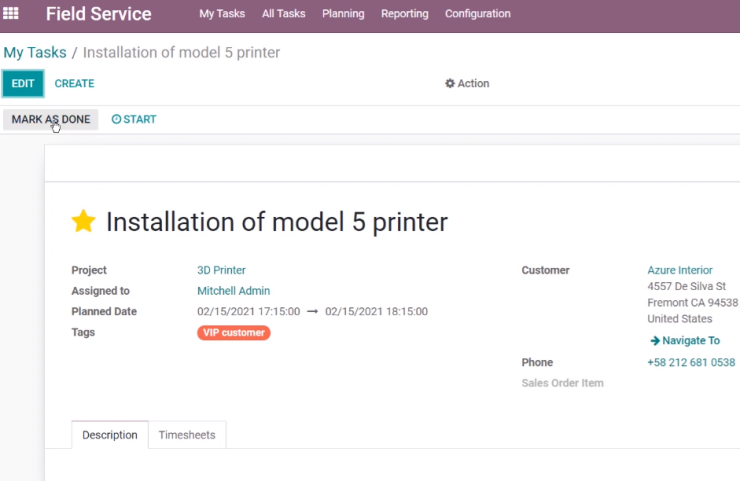Start the task timer with START
This screenshot has width=740, height=481.
click(134, 119)
